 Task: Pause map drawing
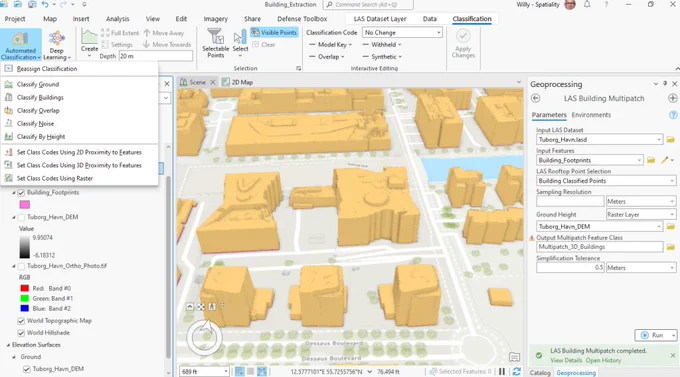click(x=502, y=371)
